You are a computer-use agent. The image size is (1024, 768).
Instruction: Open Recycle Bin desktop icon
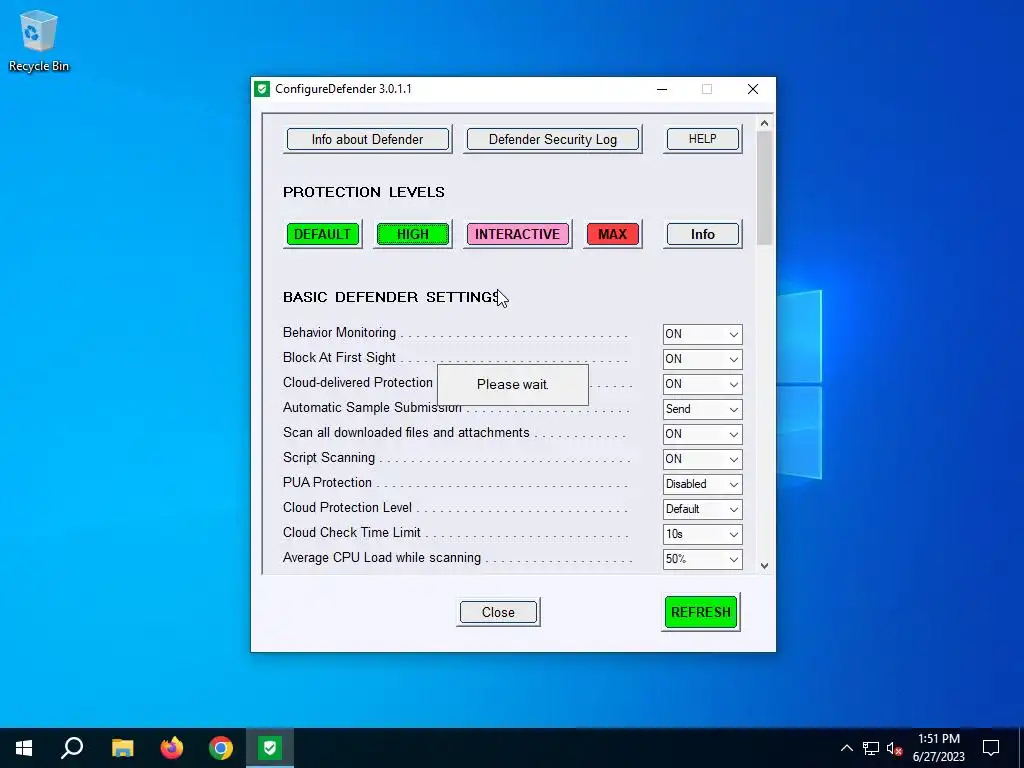(x=39, y=40)
